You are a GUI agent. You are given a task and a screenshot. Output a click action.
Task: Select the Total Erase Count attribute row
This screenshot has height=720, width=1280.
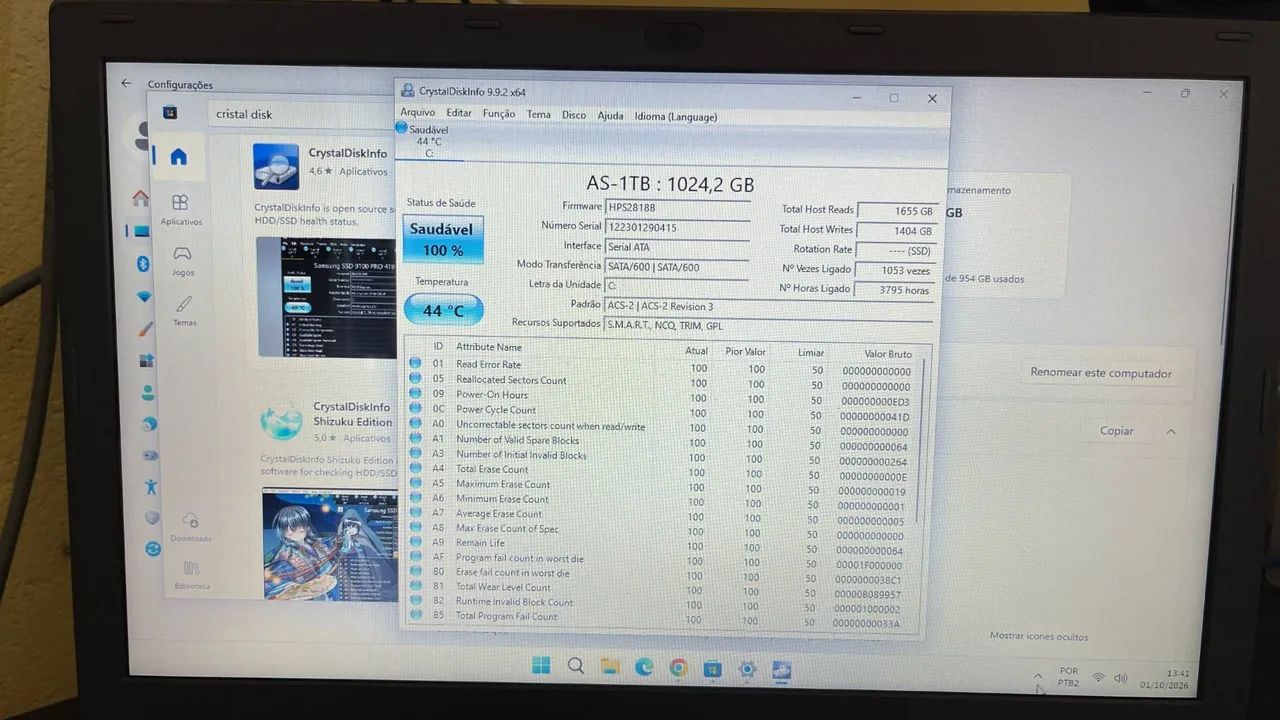pyautogui.click(x=661, y=470)
